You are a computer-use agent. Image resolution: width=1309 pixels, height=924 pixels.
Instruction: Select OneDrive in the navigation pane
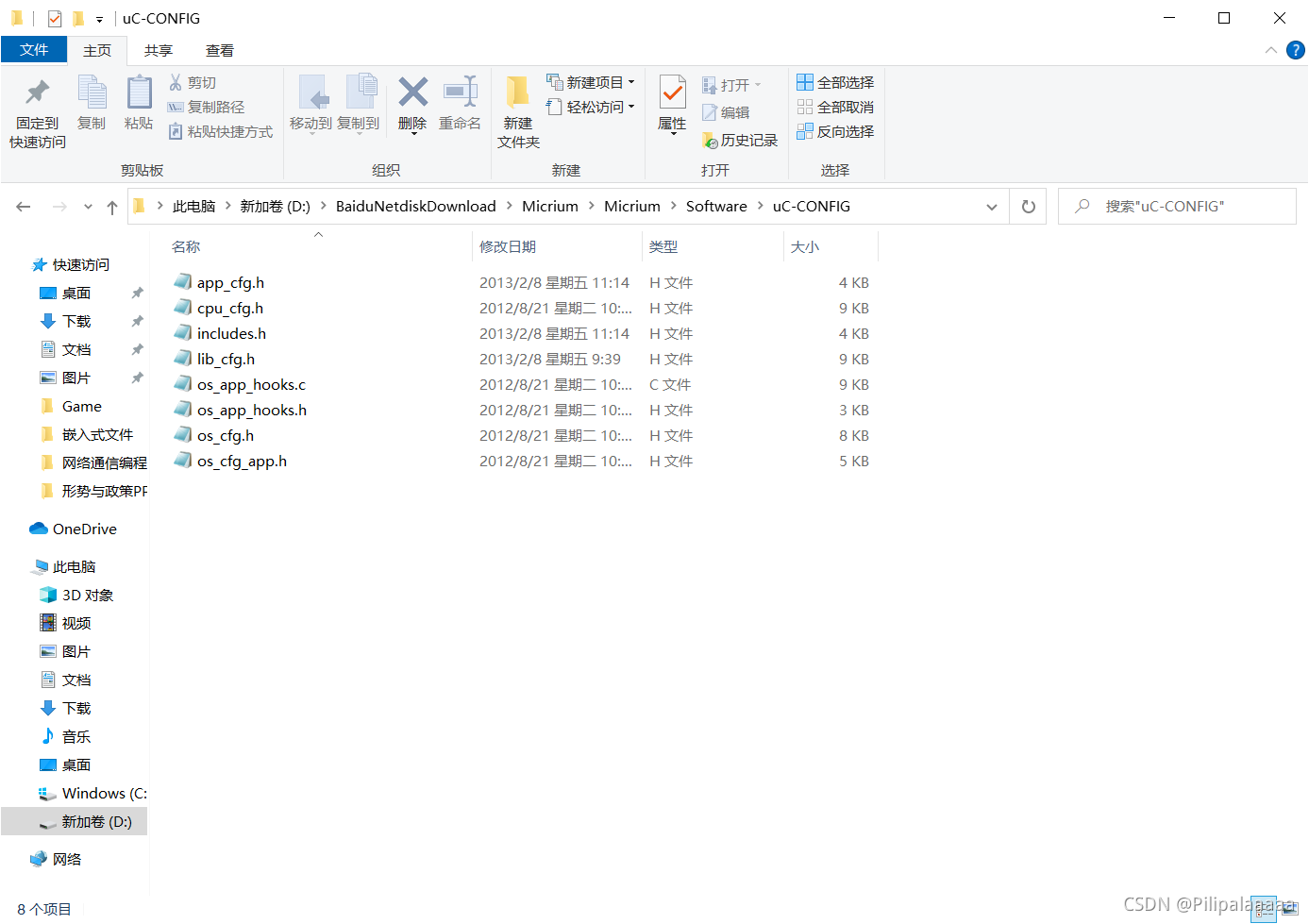click(85, 529)
